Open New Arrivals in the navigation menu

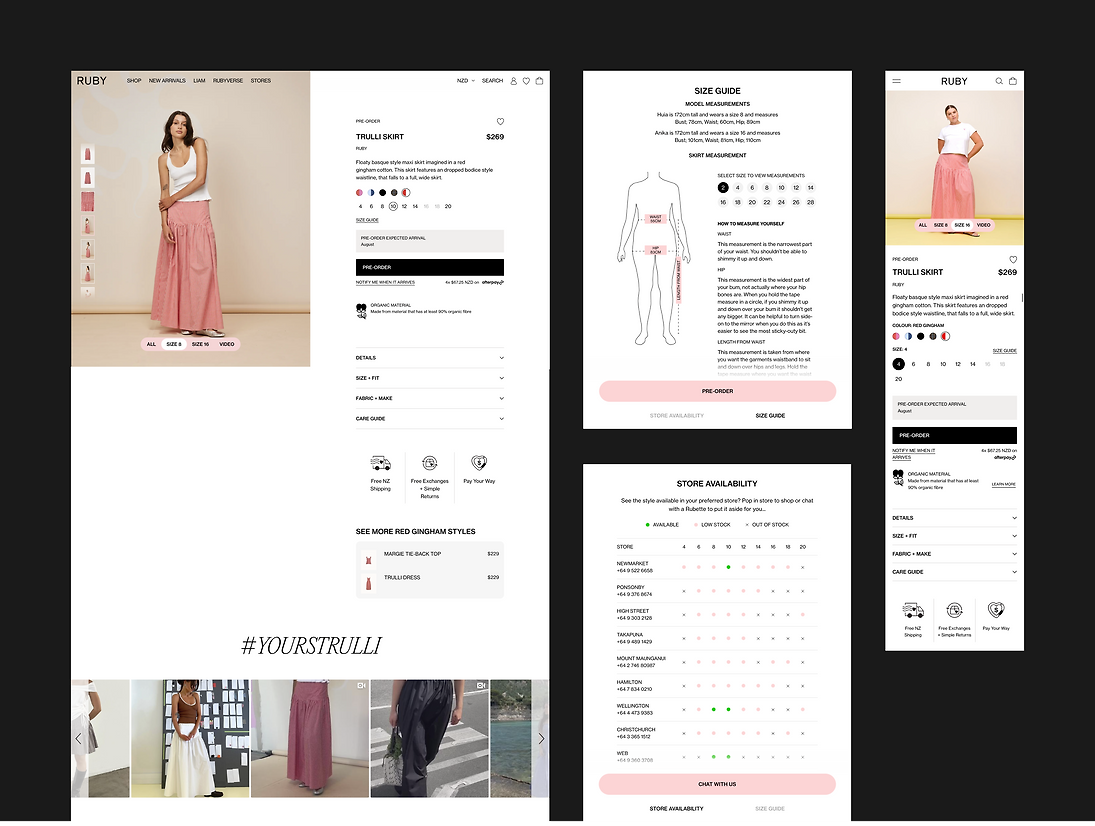point(167,81)
